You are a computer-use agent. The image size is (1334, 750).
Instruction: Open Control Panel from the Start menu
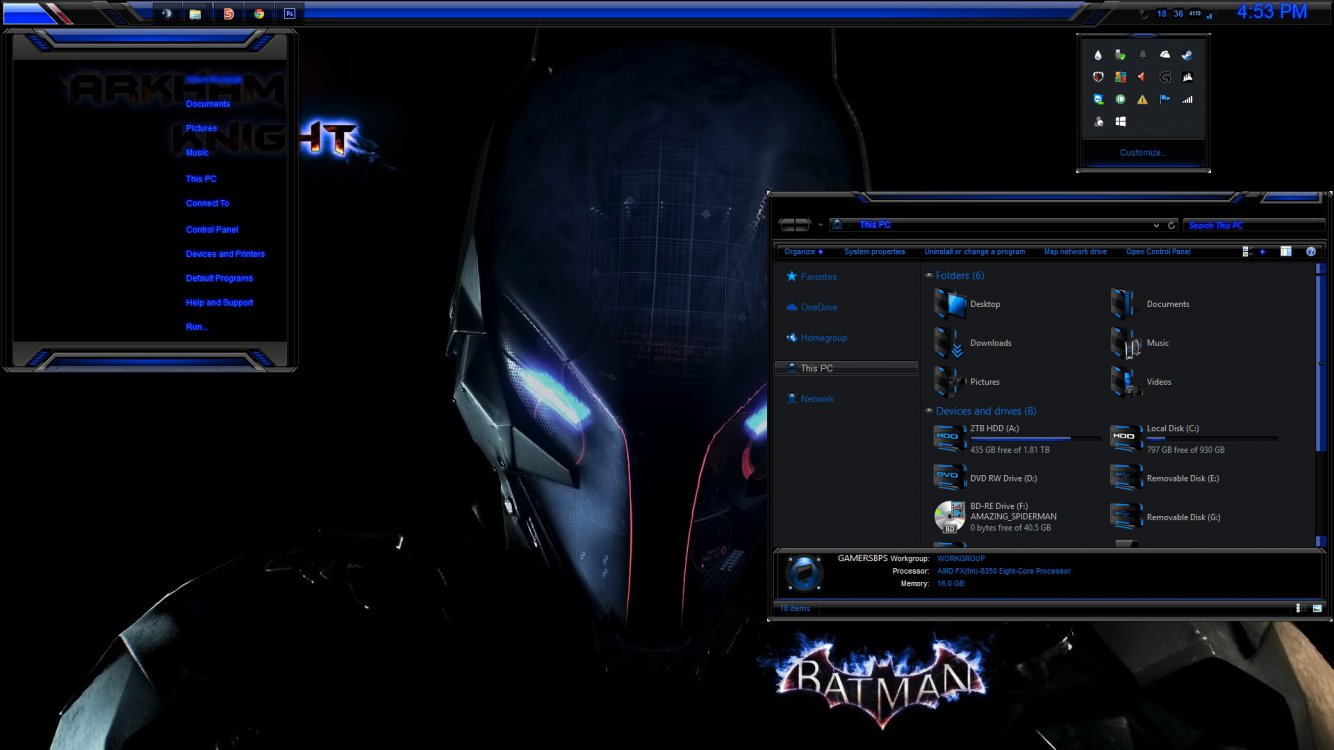pyautogui.click(x=212, y=230)
